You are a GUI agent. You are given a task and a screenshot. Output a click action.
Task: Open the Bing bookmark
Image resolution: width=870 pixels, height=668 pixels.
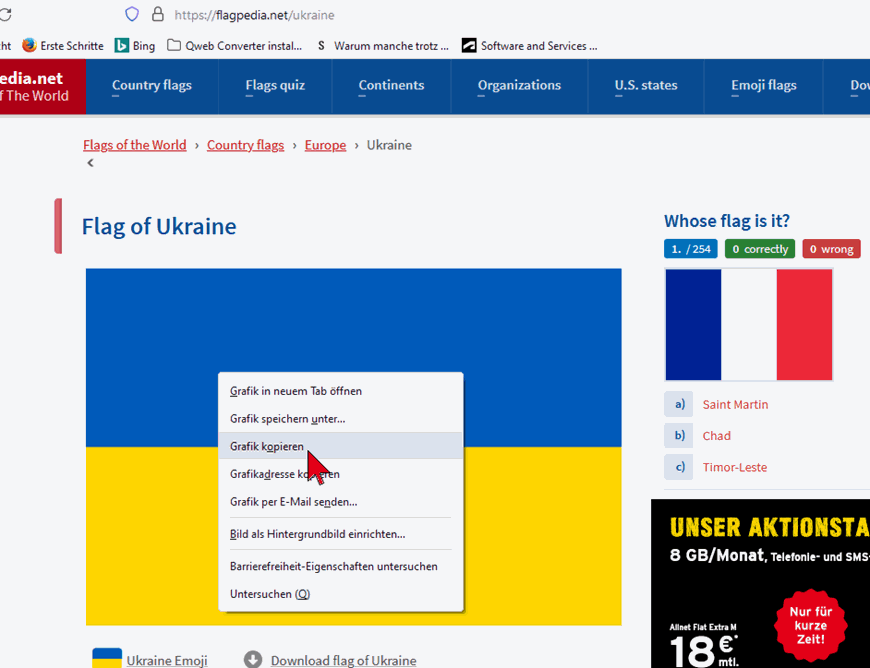pyautogui.click(x=135, y=45)
